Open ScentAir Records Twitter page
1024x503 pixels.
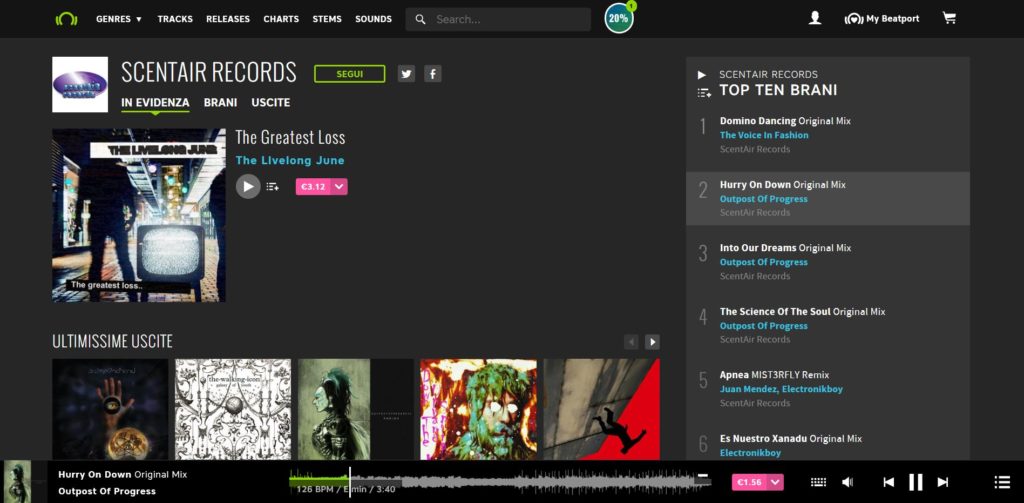click(406, 74)
